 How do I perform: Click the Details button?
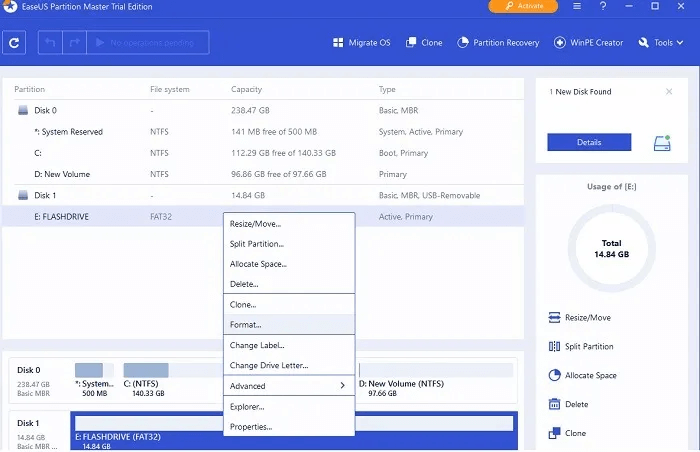pos(589,142)
